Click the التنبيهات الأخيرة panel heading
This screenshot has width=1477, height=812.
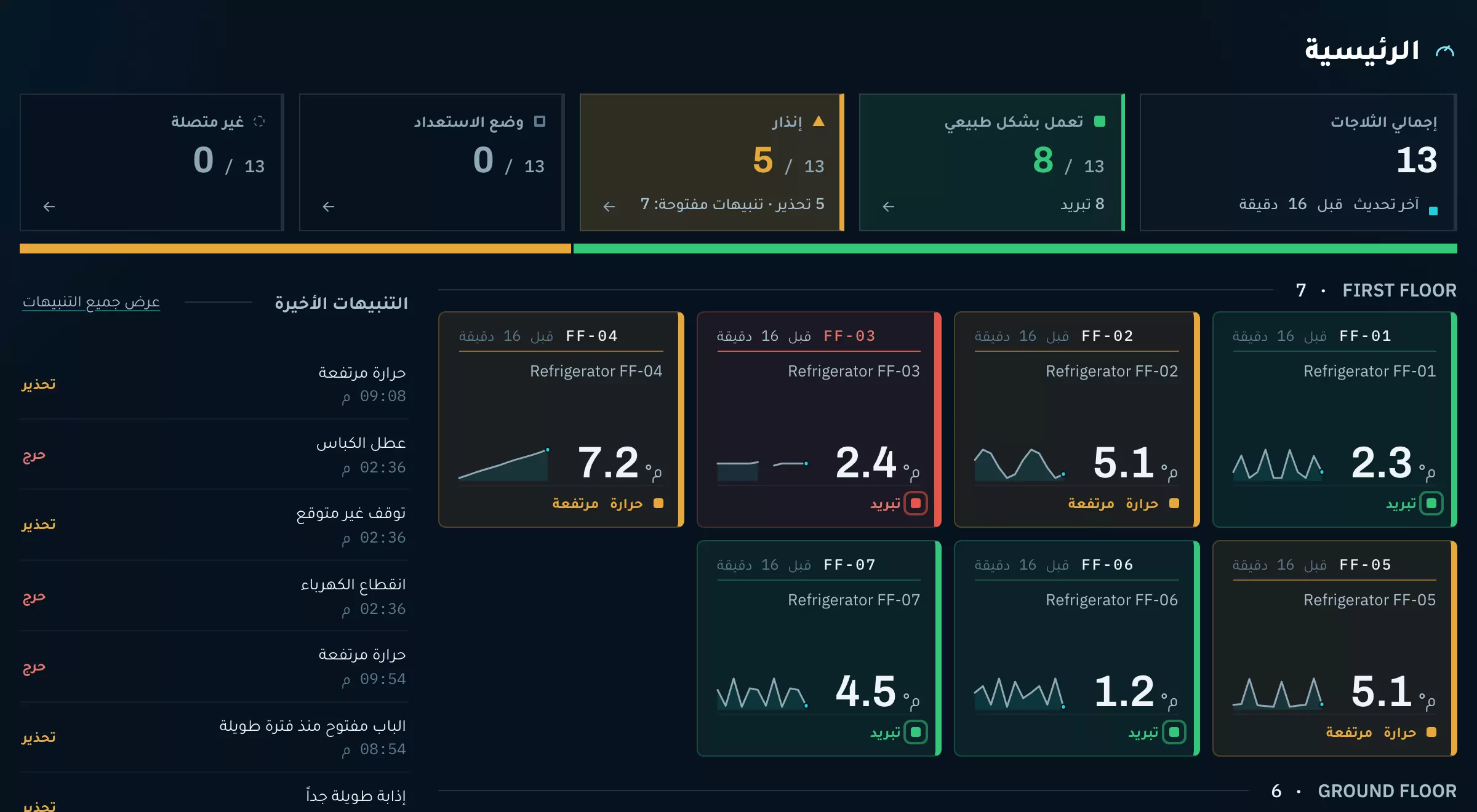pos(341,303)
